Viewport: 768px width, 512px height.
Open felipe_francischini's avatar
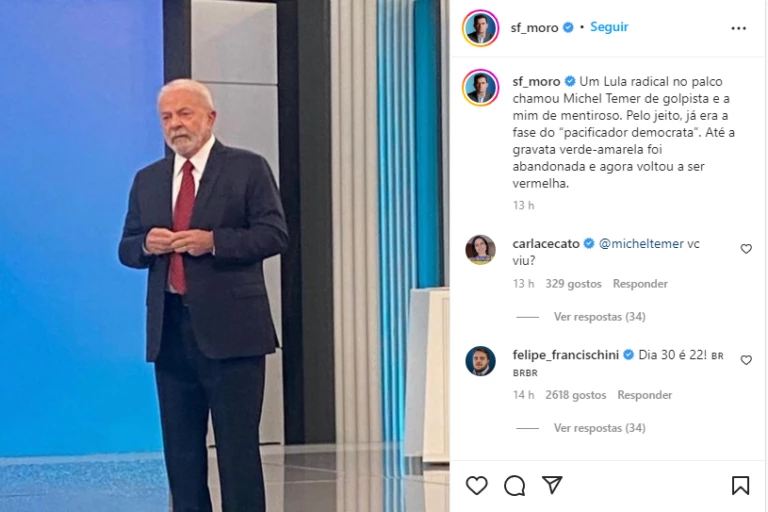[480, 361]
